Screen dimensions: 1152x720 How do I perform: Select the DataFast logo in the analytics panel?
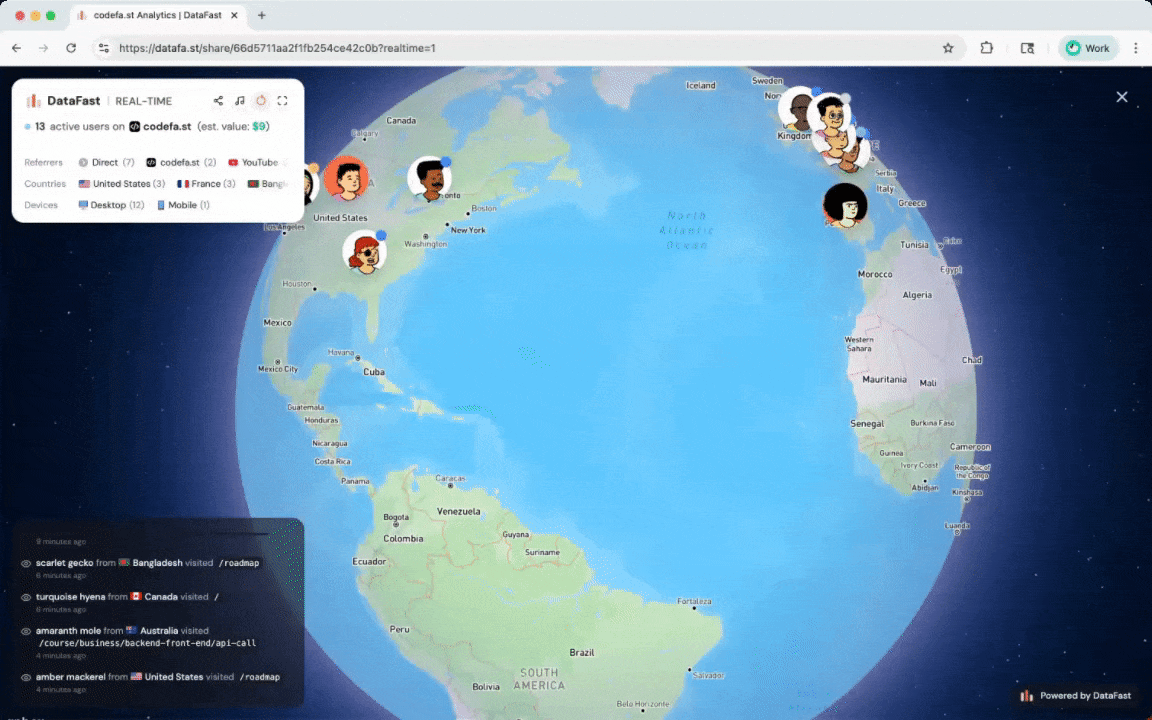[x=34, y=101]
